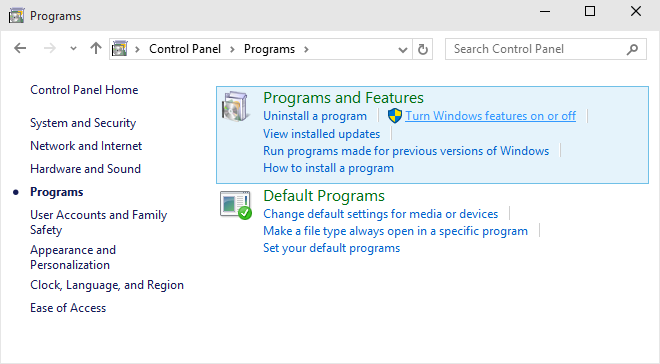Change default settings for media or devices
The image size is (660, 364).
point(381,214)
